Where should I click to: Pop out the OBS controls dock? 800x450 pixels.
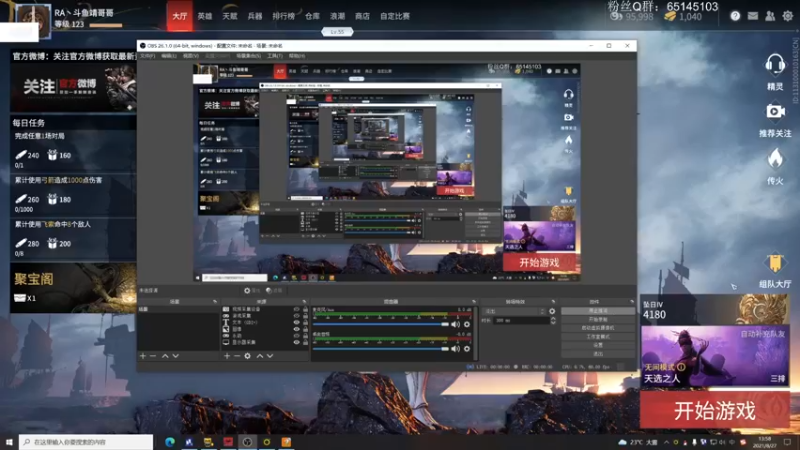[x=632, y=302]
